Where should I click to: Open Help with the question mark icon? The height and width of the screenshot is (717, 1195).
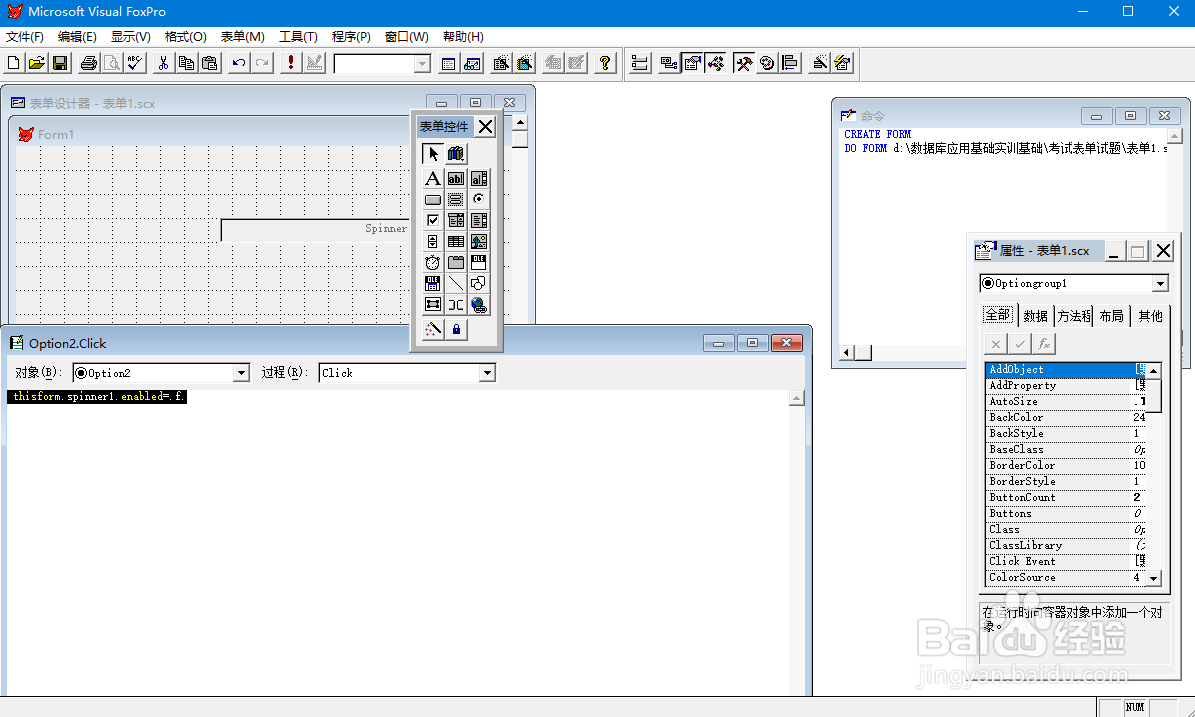click(605, 63)
